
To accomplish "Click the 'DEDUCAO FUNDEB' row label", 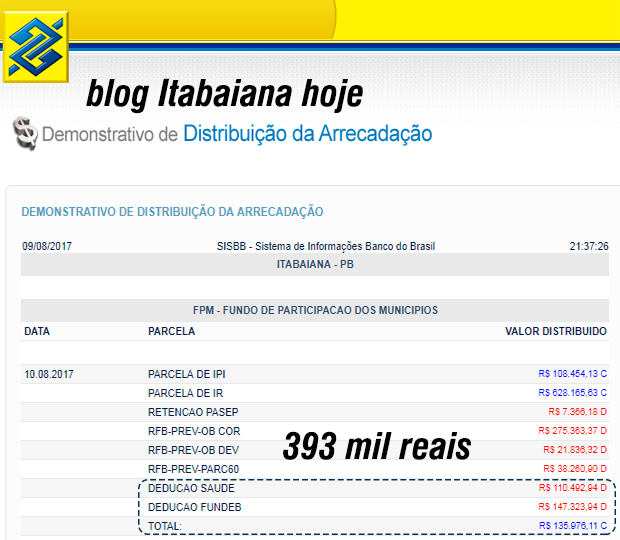I will (195, 507).
